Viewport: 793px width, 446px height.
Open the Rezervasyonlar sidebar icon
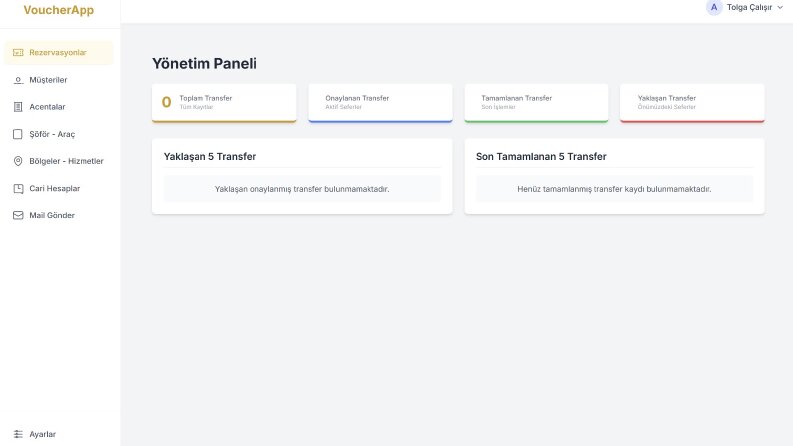click(x=18, y=53)
